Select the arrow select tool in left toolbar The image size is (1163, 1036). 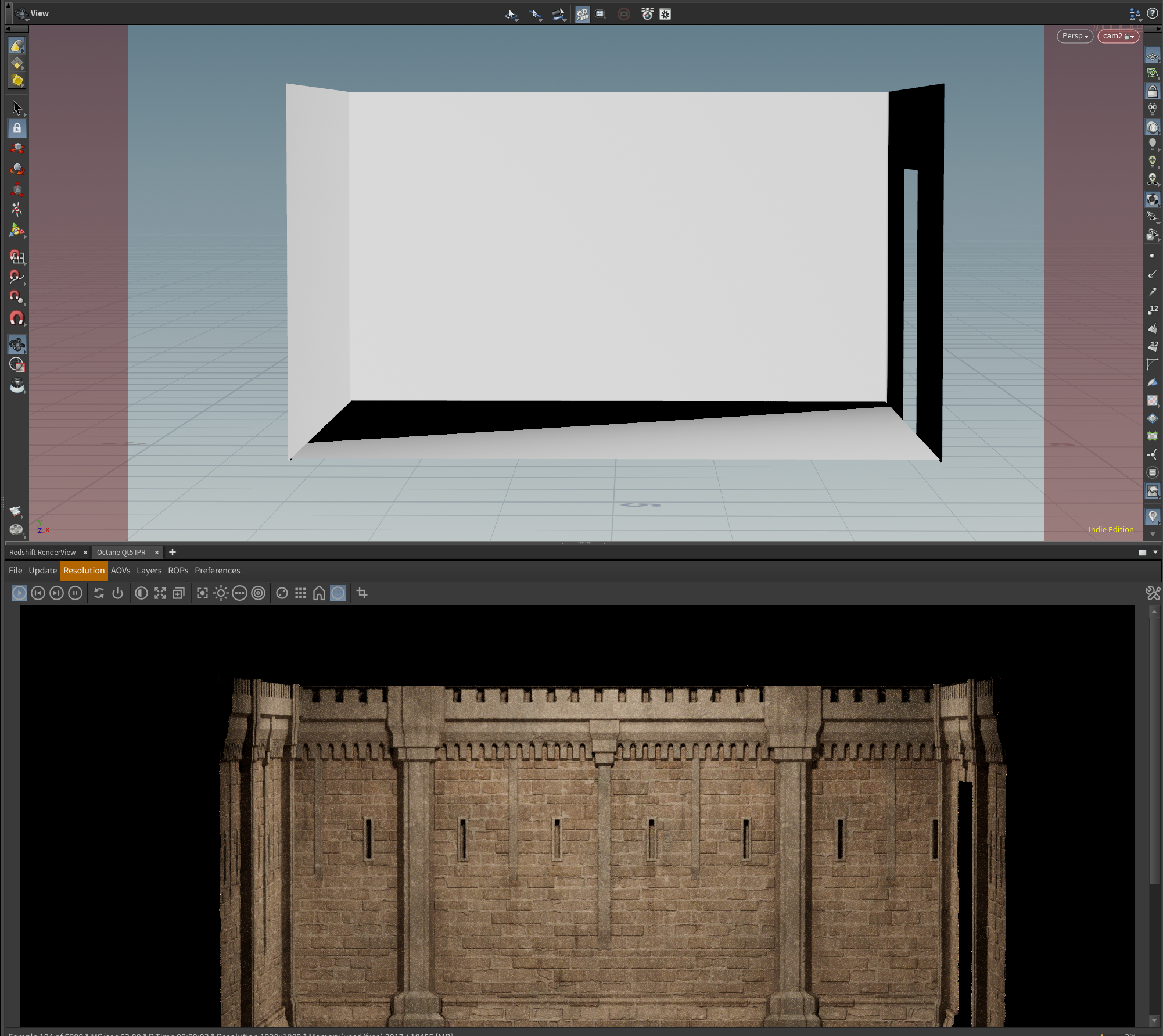(17, 108)
